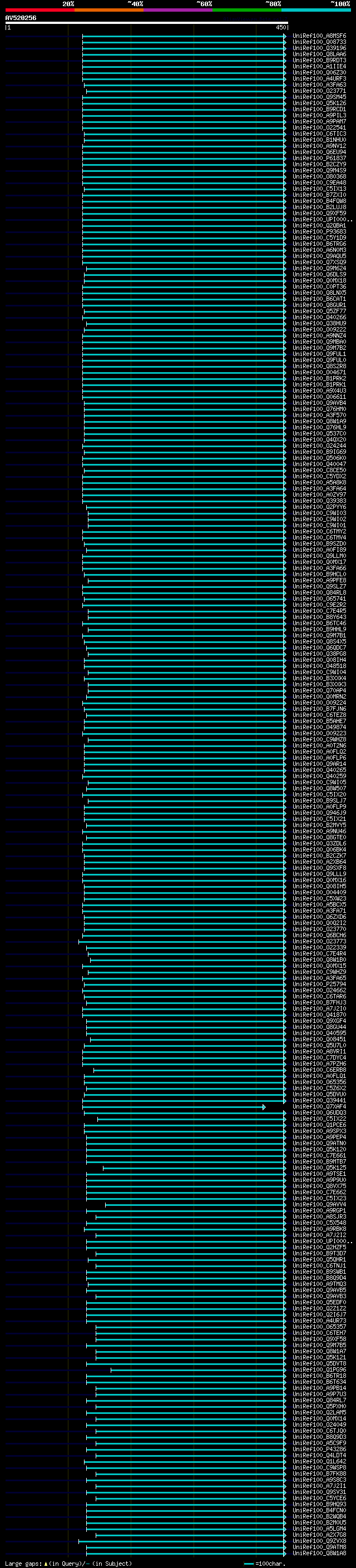Open hit UniRef100_Q6UDQ3
Viewport: 356px width, 1568px height.
tap(319, 1112)
